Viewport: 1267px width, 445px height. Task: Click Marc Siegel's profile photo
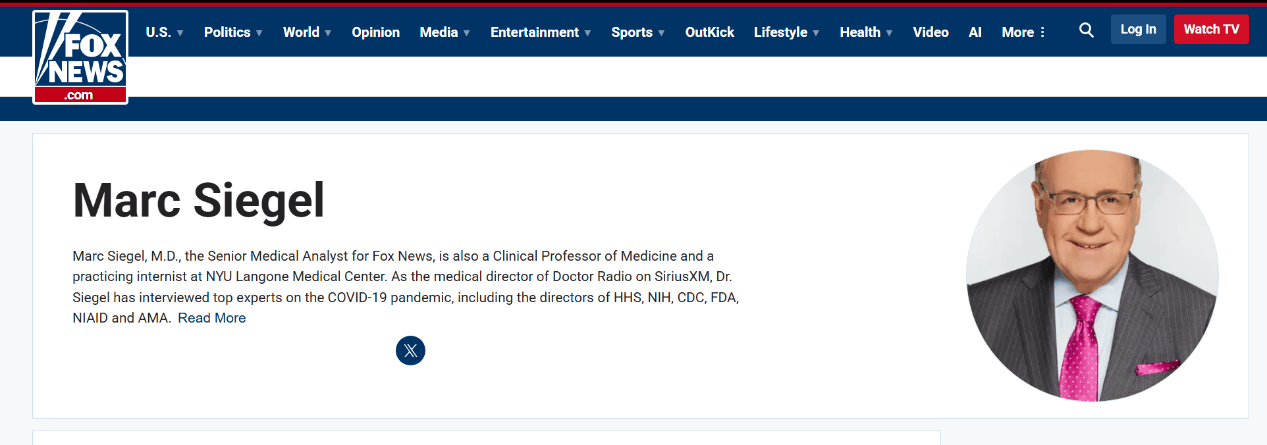click(1092, 276)
